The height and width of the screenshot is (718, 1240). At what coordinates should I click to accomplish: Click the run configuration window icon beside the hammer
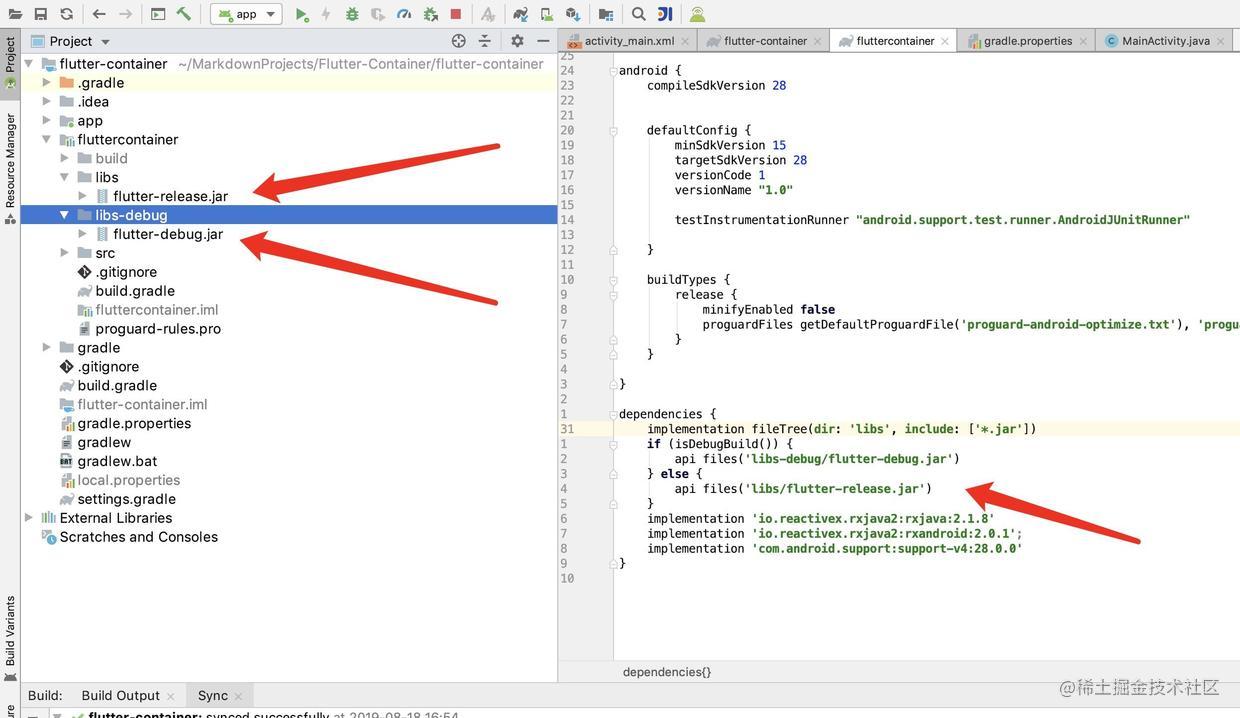[x=158, y=14]
